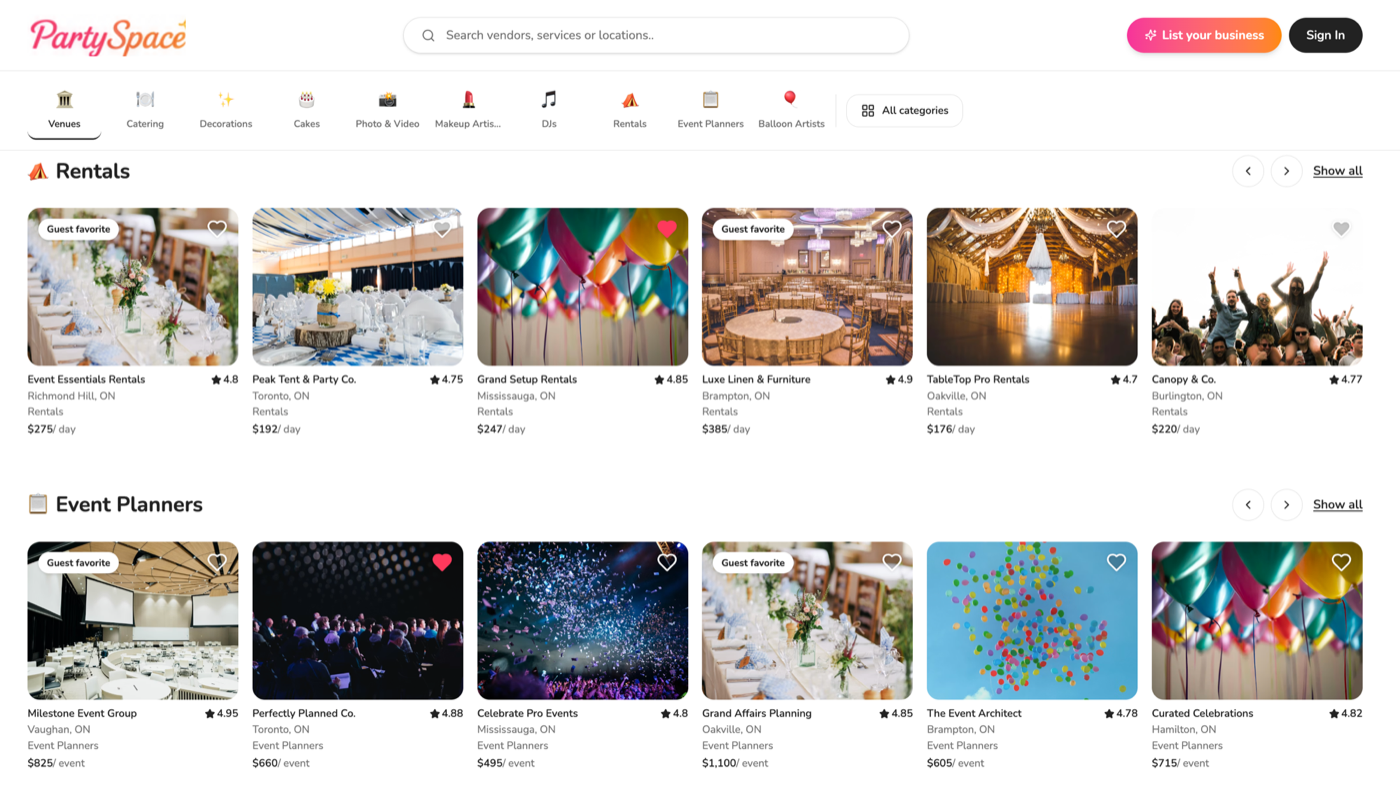This screenshot has height=799, width=1400.
Task: Open Milestone Event Group photo
Action: click(133, 621)
